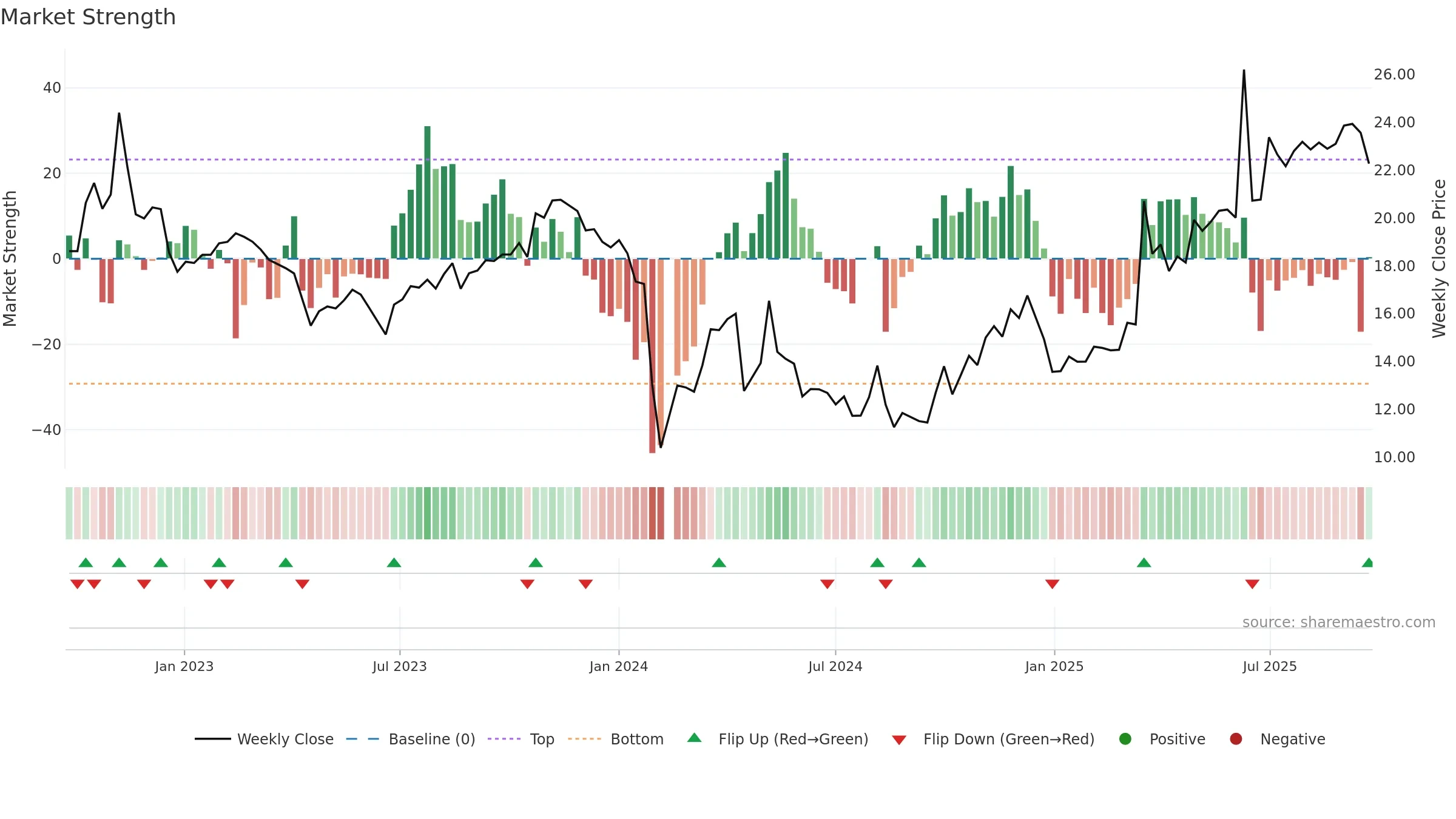1456x819 pixels.
Task: Click the green Positive circle legend icon
Action: tap(1125, 739)
